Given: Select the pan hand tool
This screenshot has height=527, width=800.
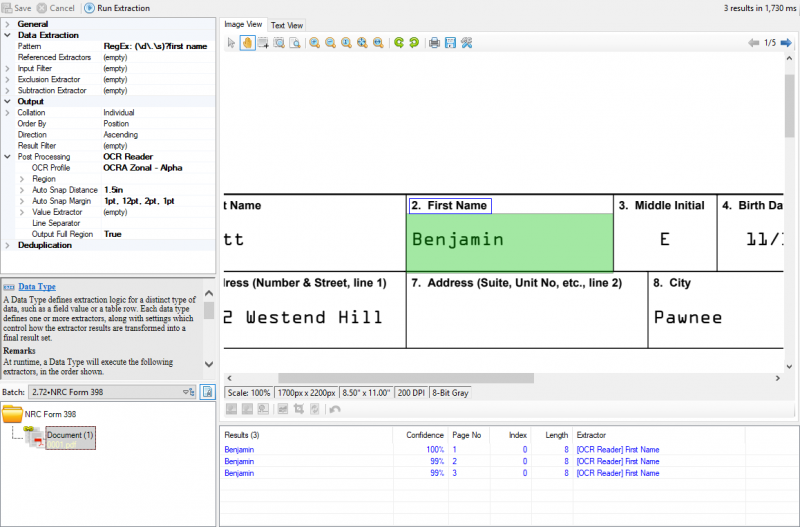Looking at the screenshot, I should tap(247, 43).
